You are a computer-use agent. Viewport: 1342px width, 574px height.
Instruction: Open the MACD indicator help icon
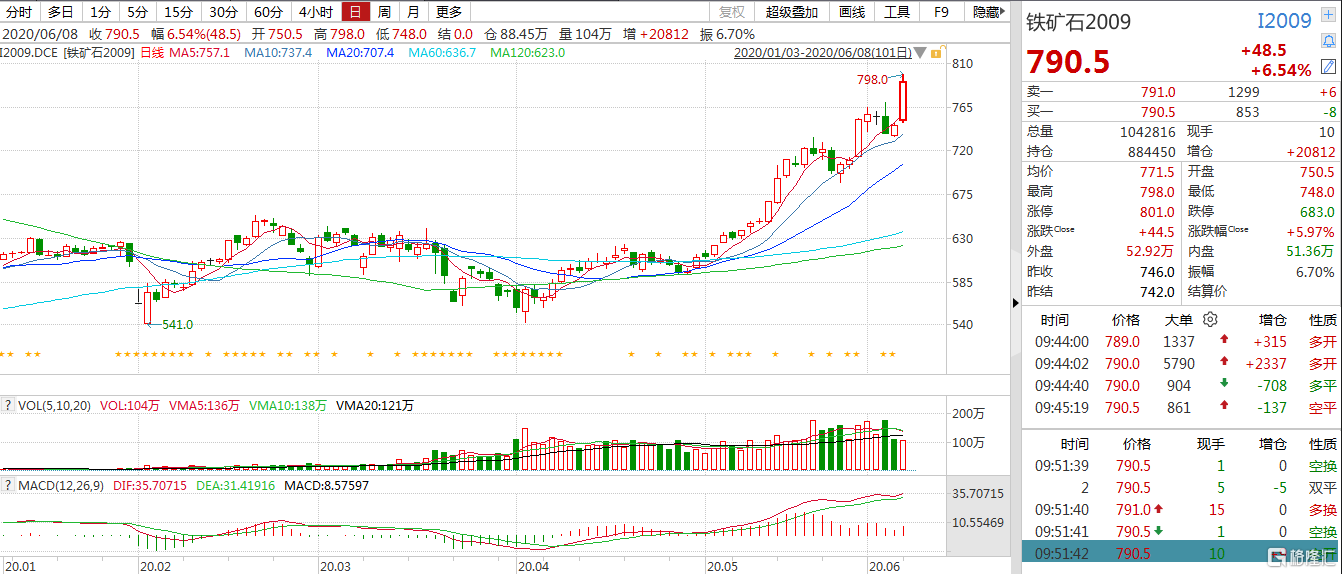[x=7, y=485]
